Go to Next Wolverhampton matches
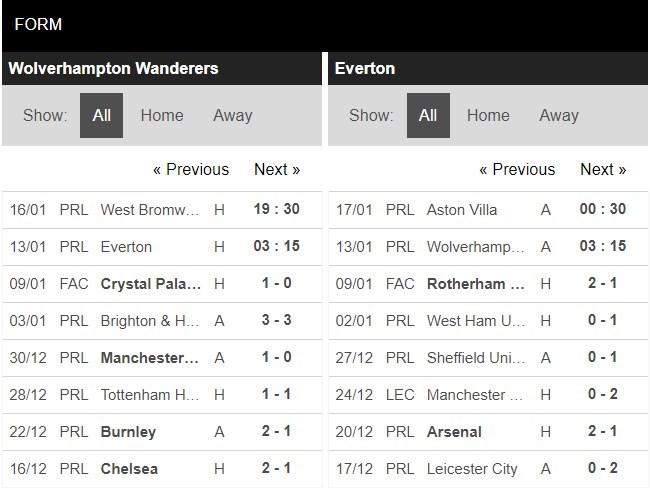 [277, 169]
